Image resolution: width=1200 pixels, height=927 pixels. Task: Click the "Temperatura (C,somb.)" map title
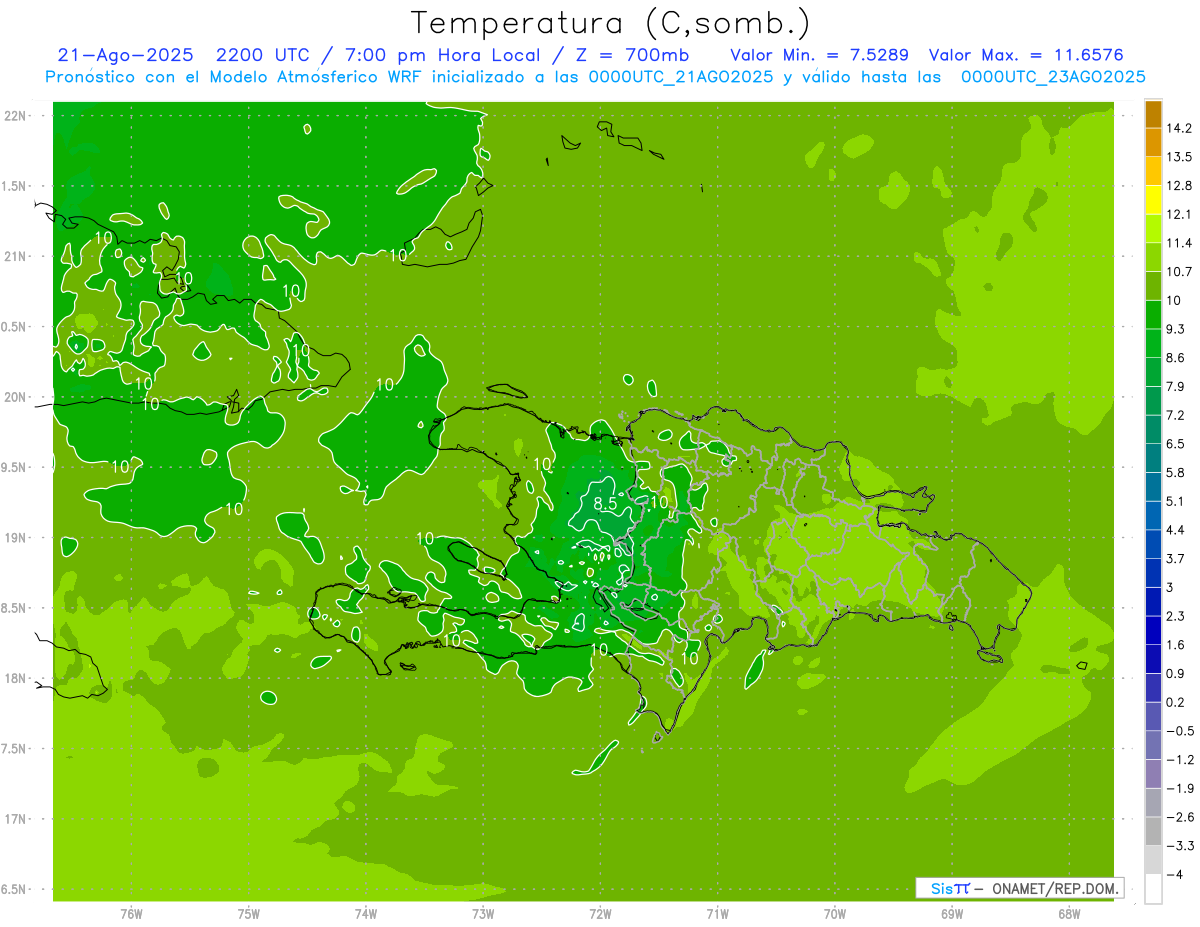pos(610,23)
